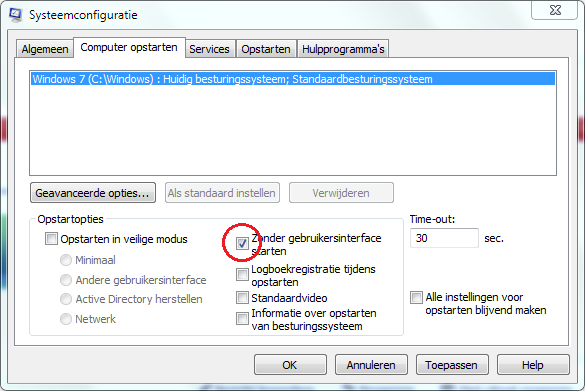
Task: Tick the Standaardvideo checkbox
Action: (x=242, y=298)
